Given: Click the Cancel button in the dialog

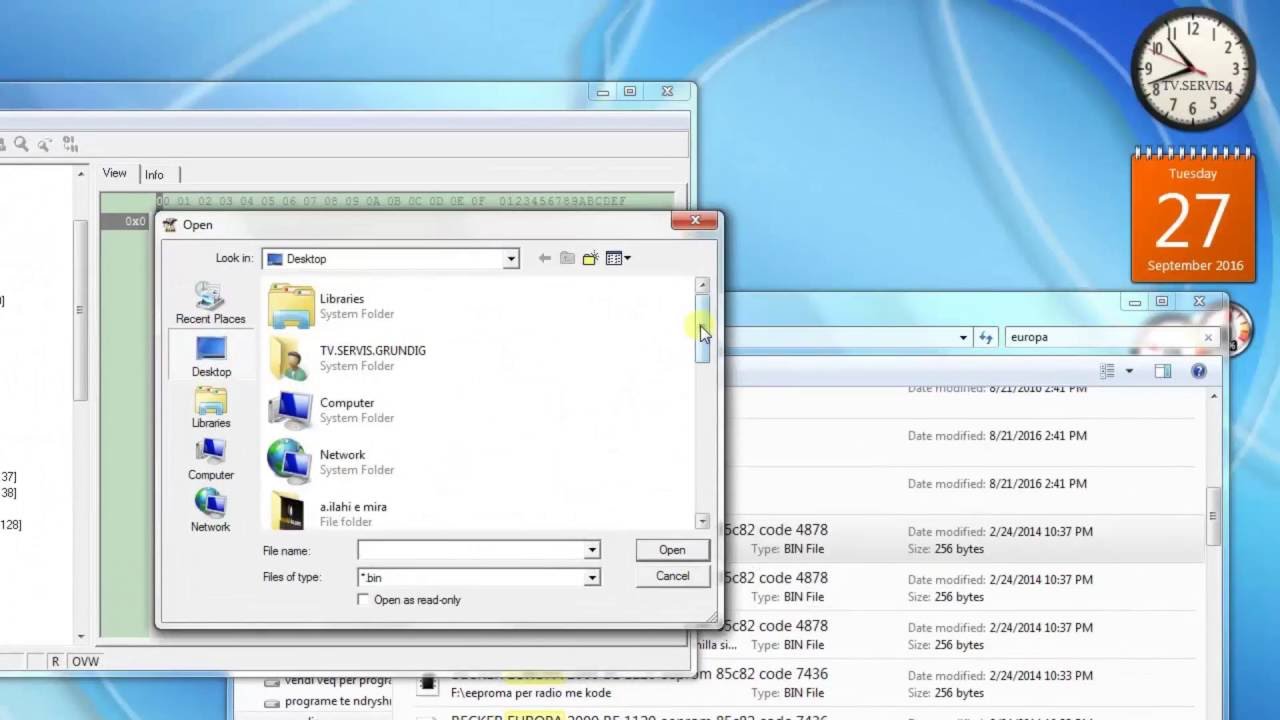Looking at the screenshot, I should 672,576.
